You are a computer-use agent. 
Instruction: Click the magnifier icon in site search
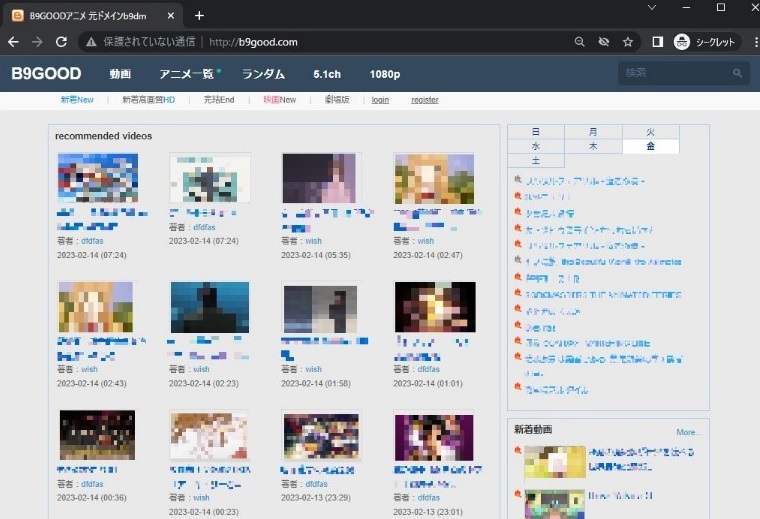[x=738, y=73]
